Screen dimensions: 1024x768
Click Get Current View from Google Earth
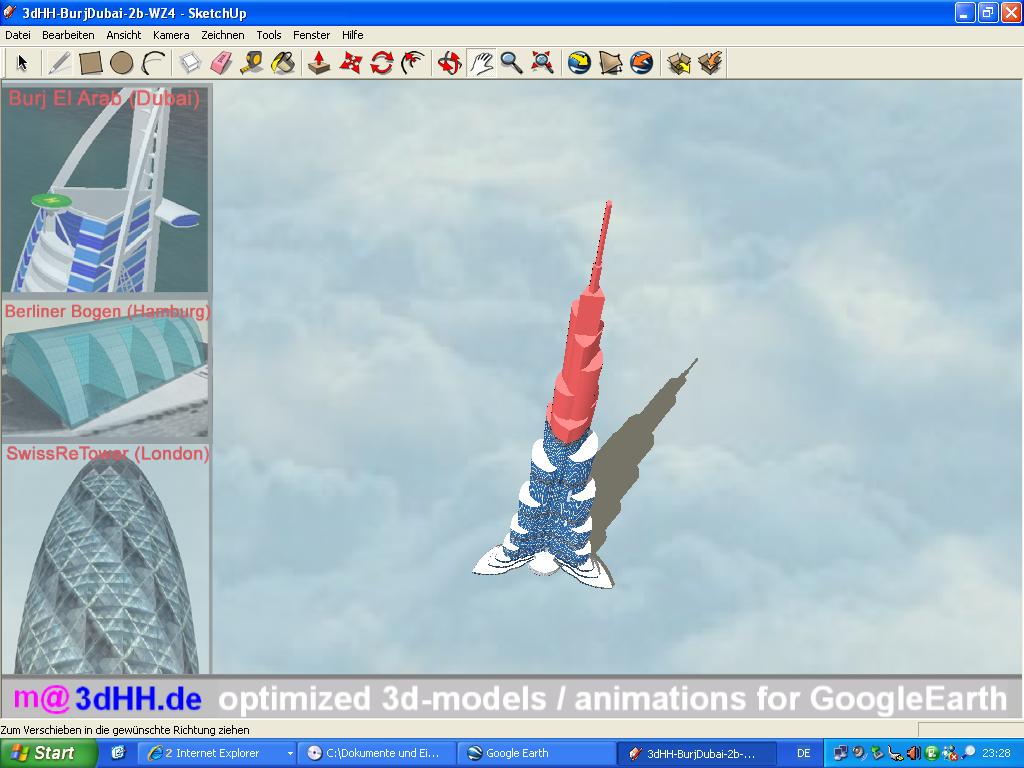(579, 63)
